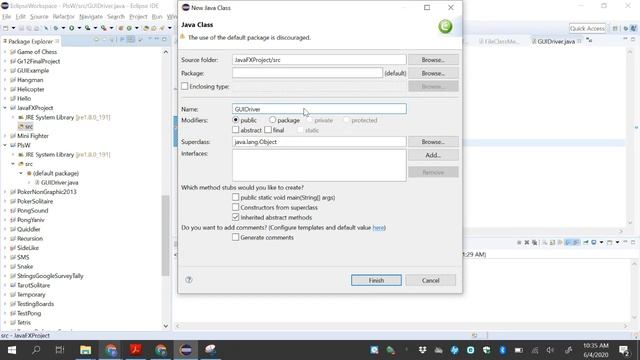Check the final modifier checkbox
This screenshot has width=640, height=360.
click(268, 130)
